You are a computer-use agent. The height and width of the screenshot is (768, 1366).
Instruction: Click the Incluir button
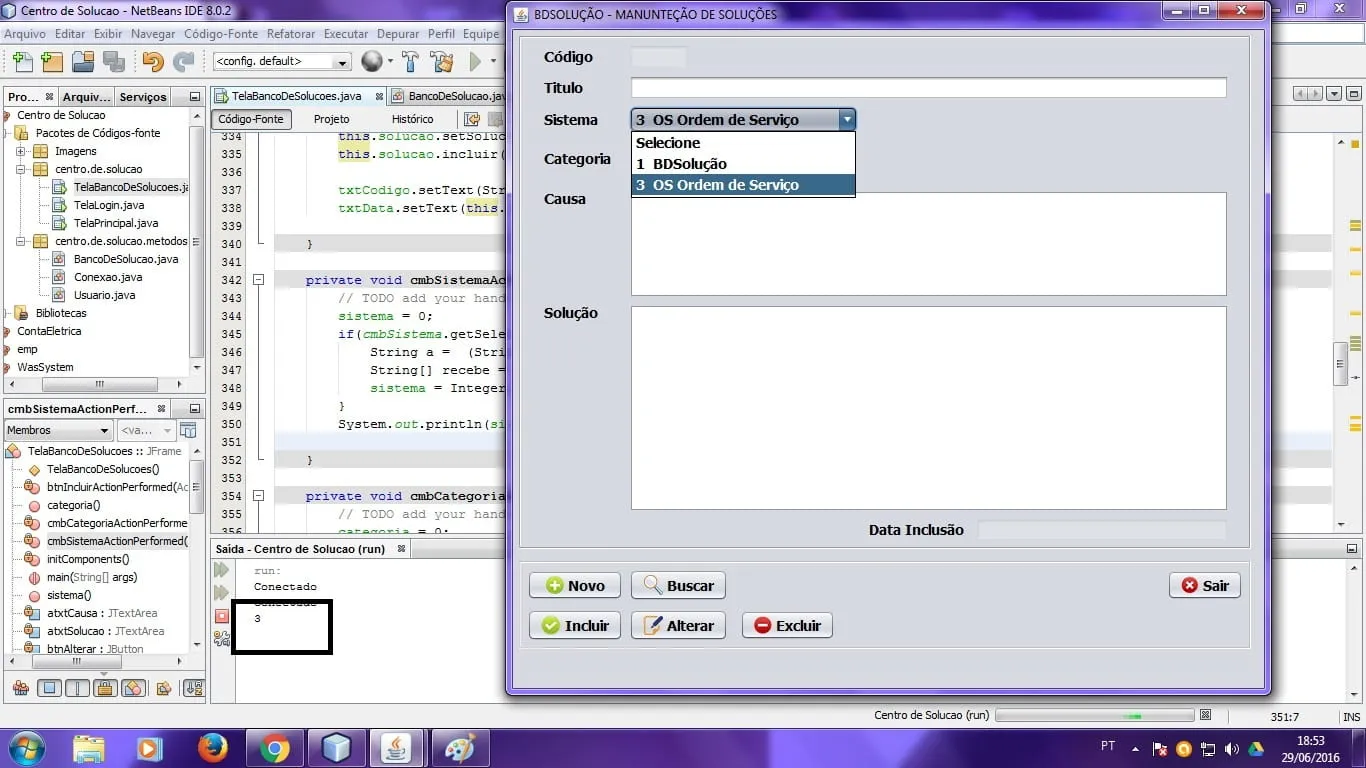click(575, 625)
